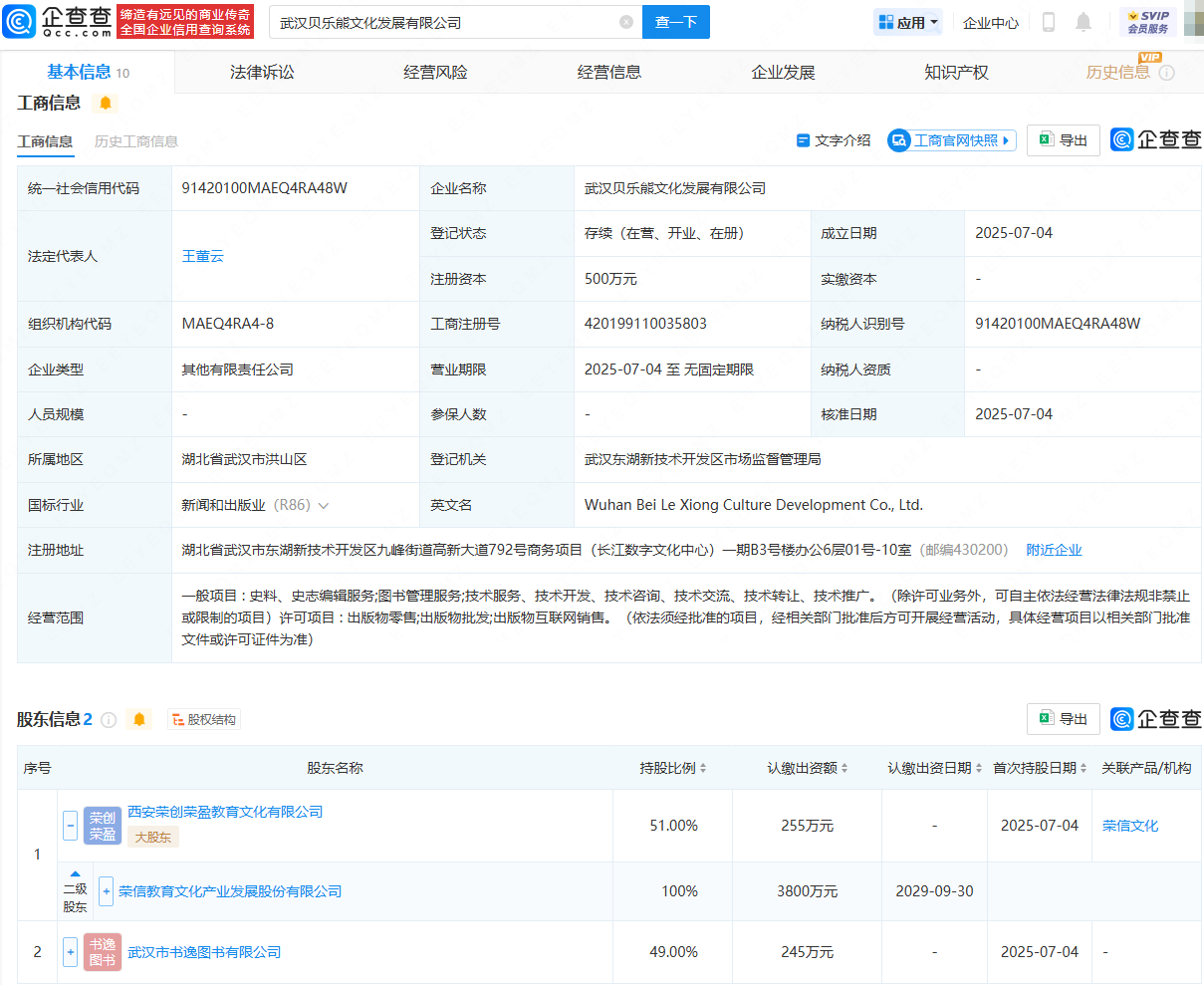Click credit code 91420100MAEQ4RA48W value

(265, 188)
